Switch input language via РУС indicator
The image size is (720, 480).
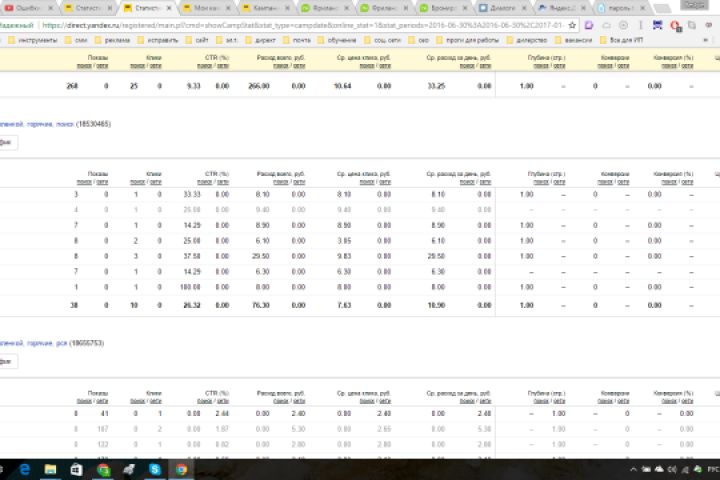713,469
